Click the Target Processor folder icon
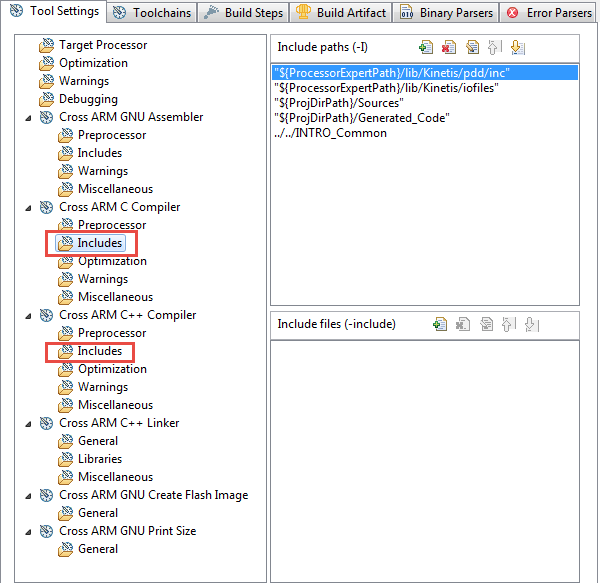 (x=47, y=45)
